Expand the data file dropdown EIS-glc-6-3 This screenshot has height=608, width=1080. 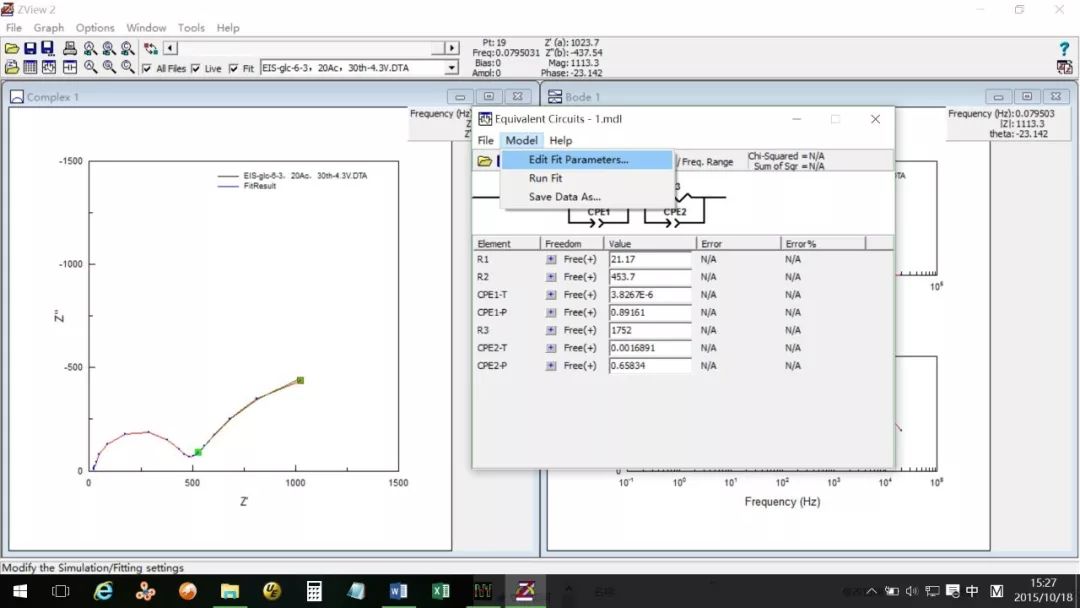click(x=451, y=67)
